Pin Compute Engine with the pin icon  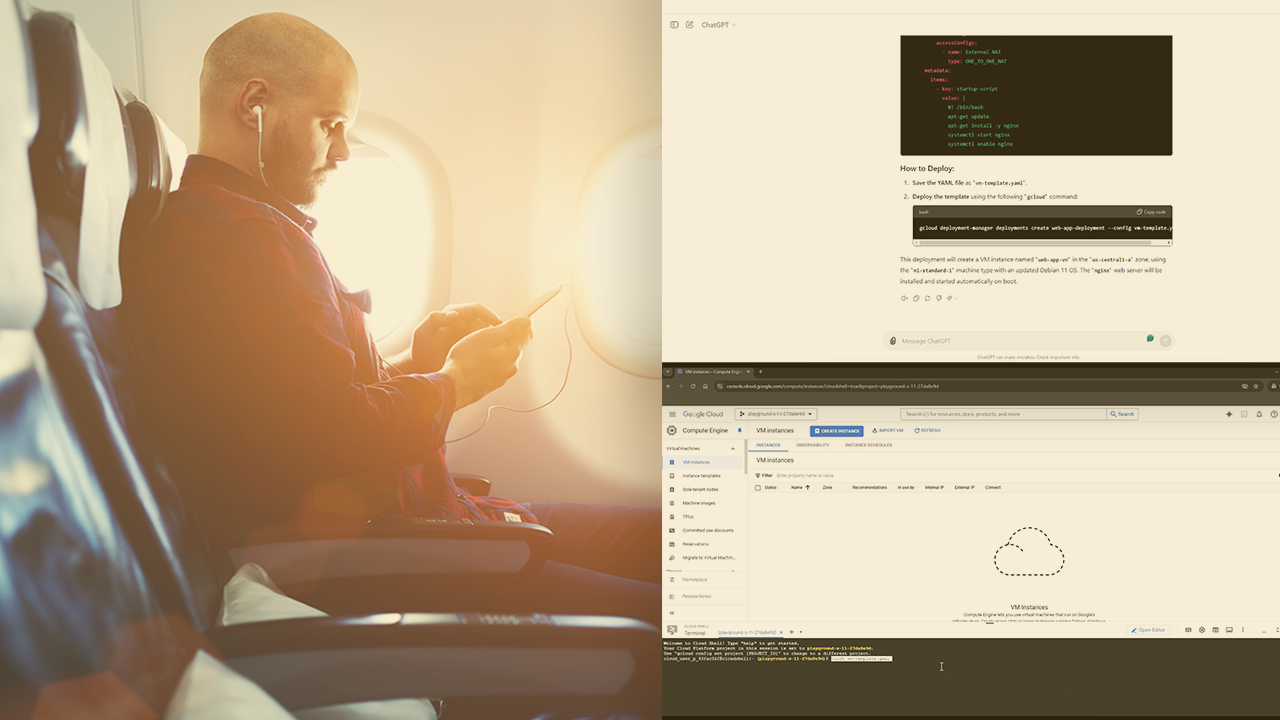740,430
